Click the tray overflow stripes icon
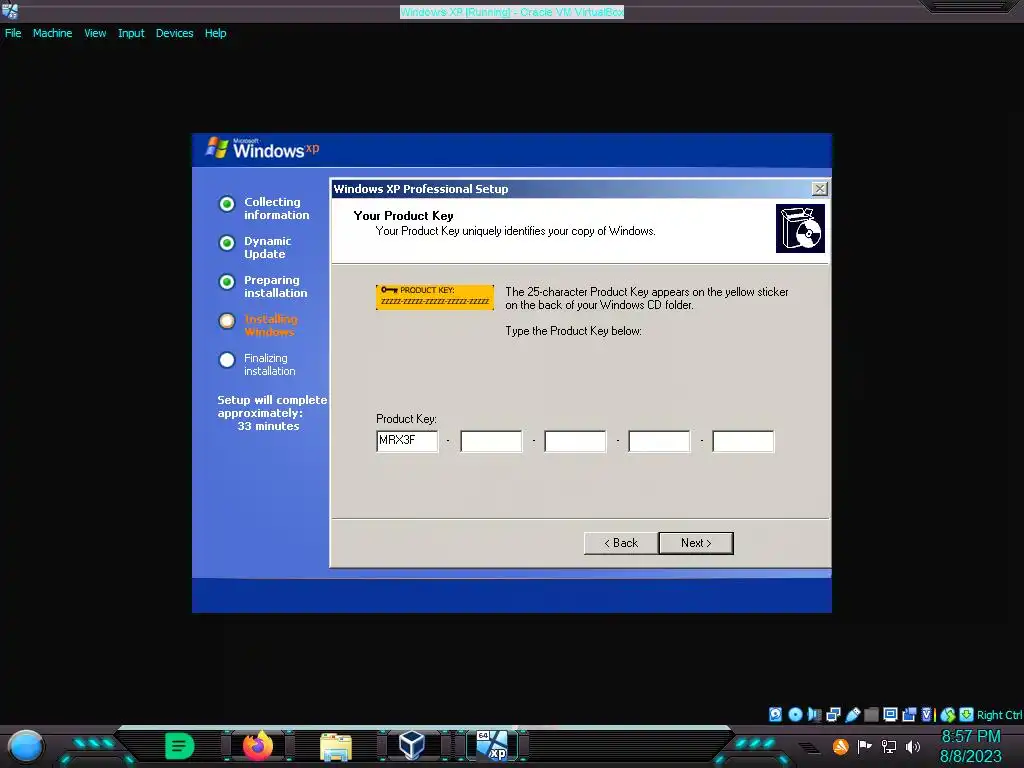The height and width of the screenshot is (768, 1024). (x=810, y=748)
